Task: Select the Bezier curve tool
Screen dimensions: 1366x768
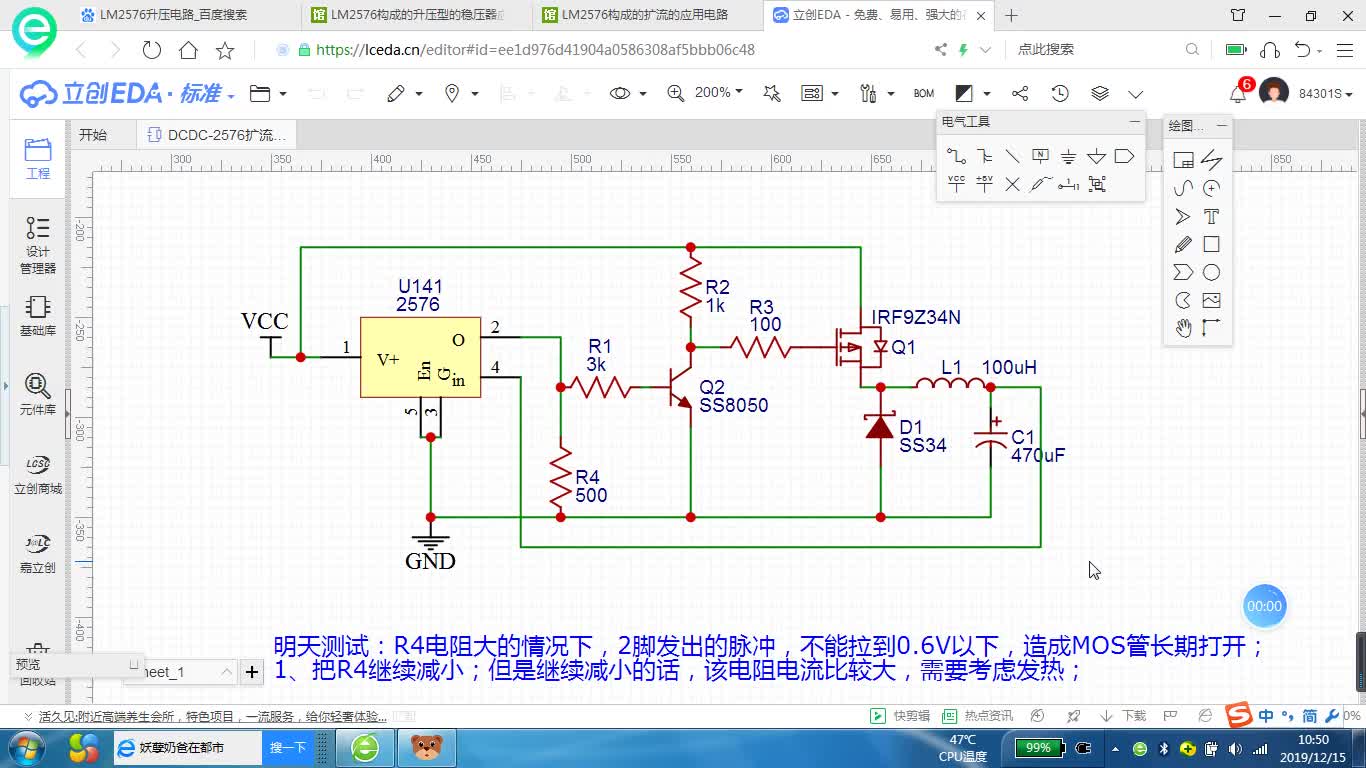Action: (x=1183, y=188)
